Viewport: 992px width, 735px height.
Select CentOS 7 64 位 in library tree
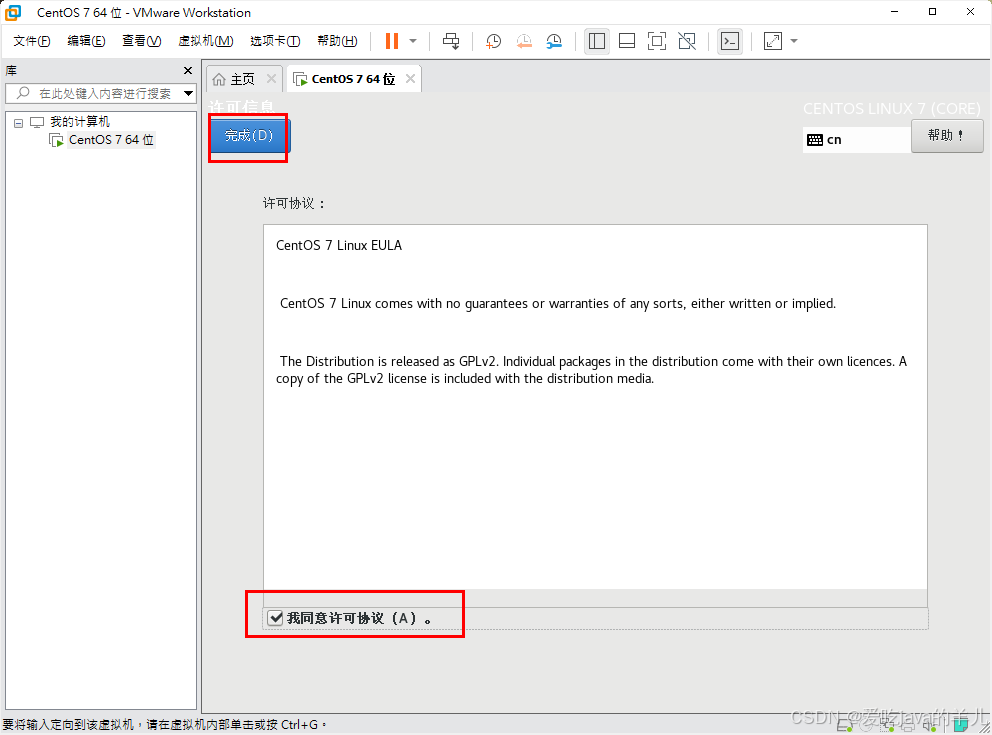(111, 140)
